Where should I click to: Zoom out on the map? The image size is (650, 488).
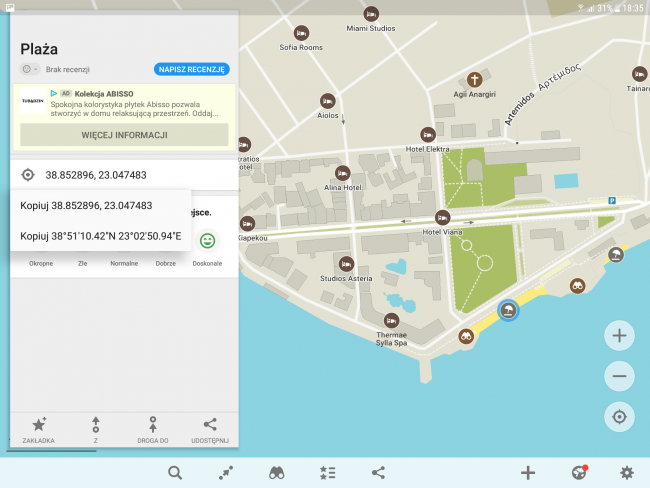click(x=619, y=376)
